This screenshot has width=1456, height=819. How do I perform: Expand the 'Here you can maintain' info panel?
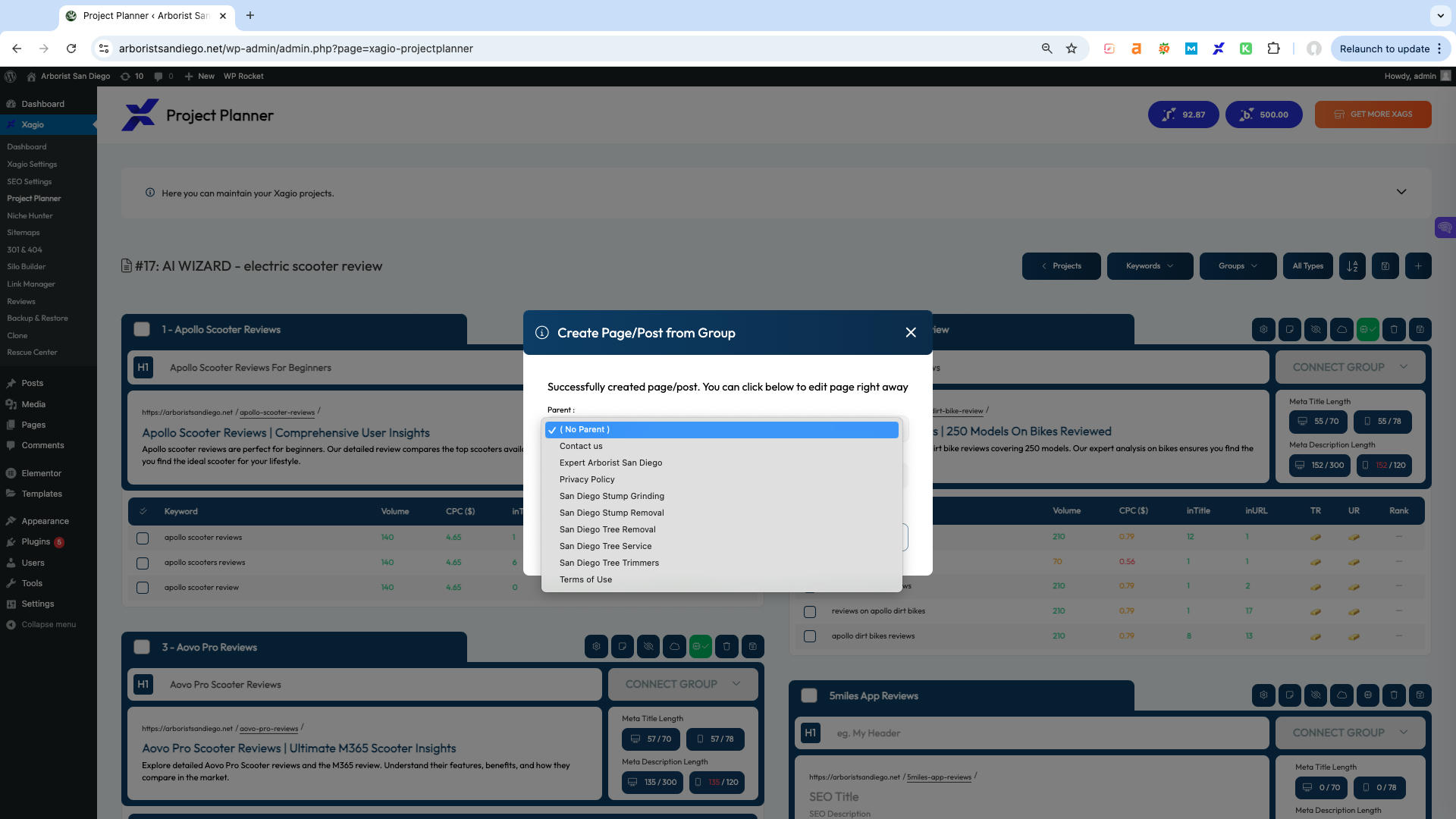(1401, 192)
